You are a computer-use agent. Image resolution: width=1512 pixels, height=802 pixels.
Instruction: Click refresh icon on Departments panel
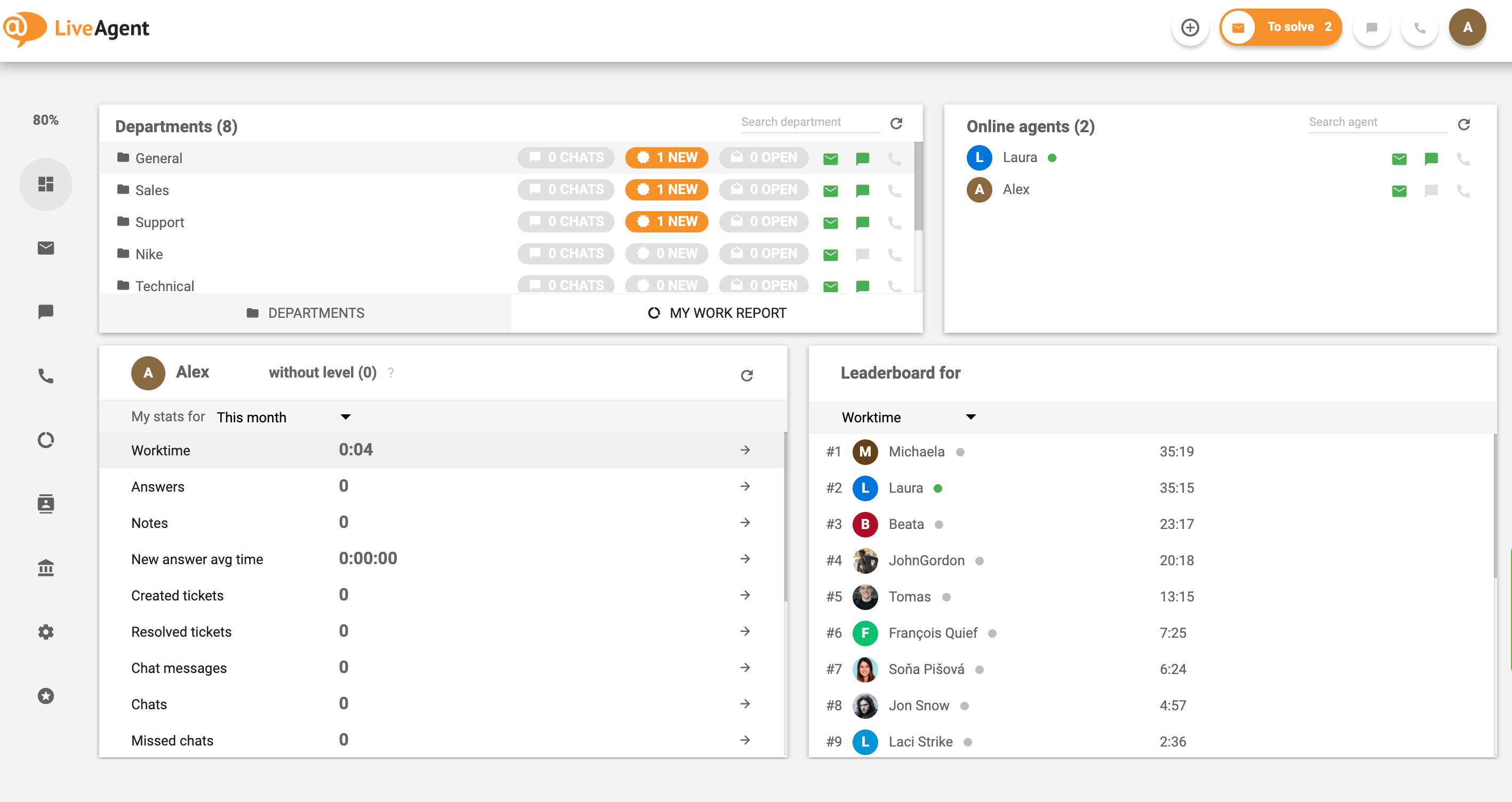pos(896,123)
